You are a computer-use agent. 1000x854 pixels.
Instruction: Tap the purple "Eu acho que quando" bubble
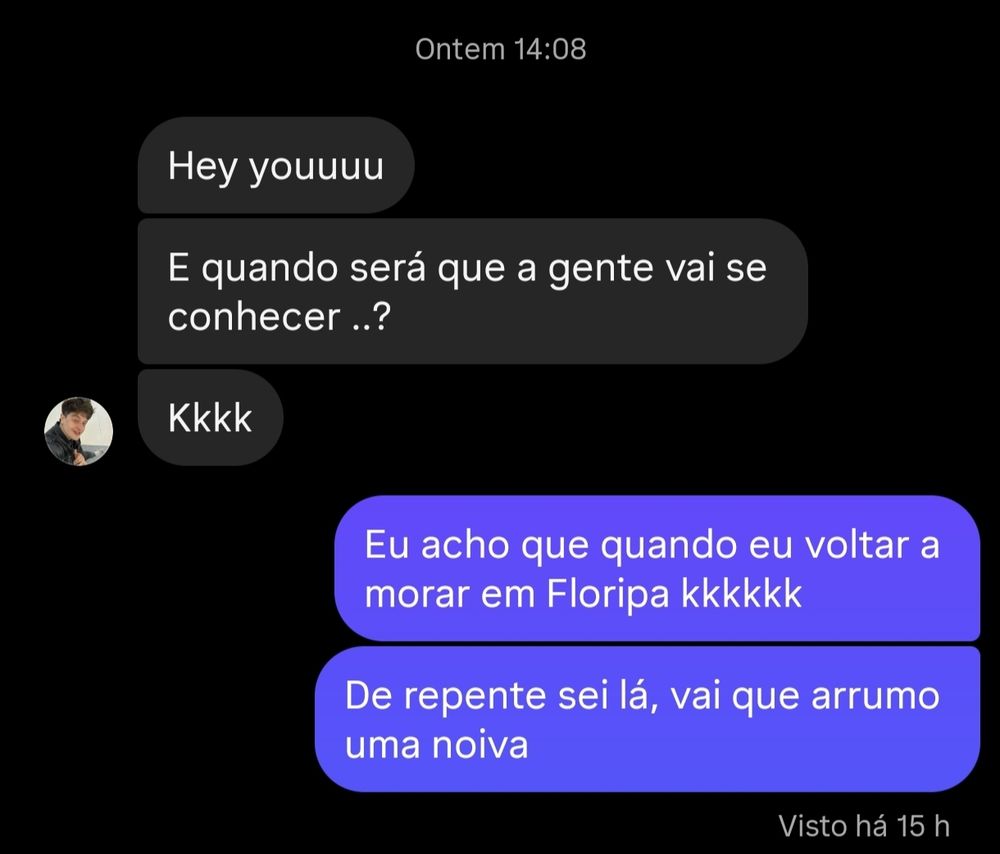coord(657,568)
